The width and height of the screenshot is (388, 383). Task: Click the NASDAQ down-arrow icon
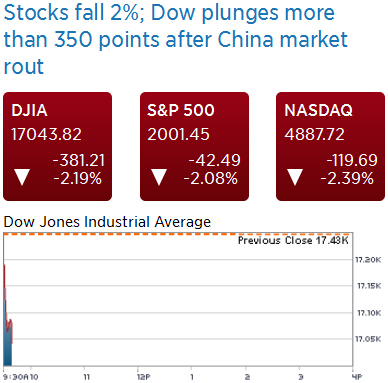coord(295,177)
